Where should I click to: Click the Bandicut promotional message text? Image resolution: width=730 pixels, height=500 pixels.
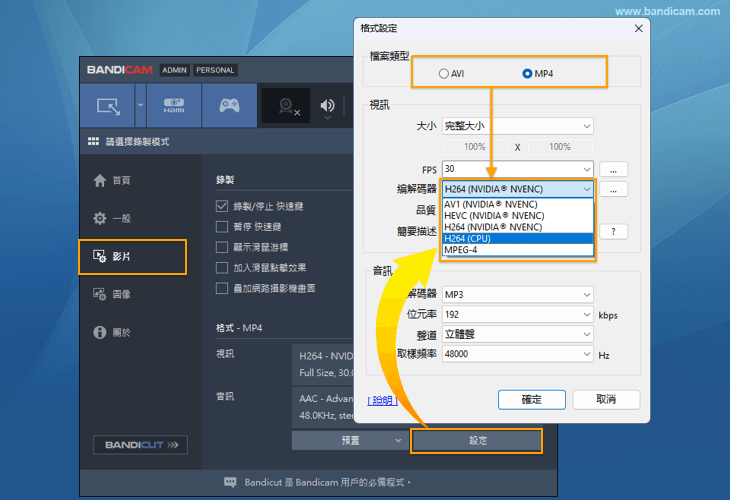point(328,482)
